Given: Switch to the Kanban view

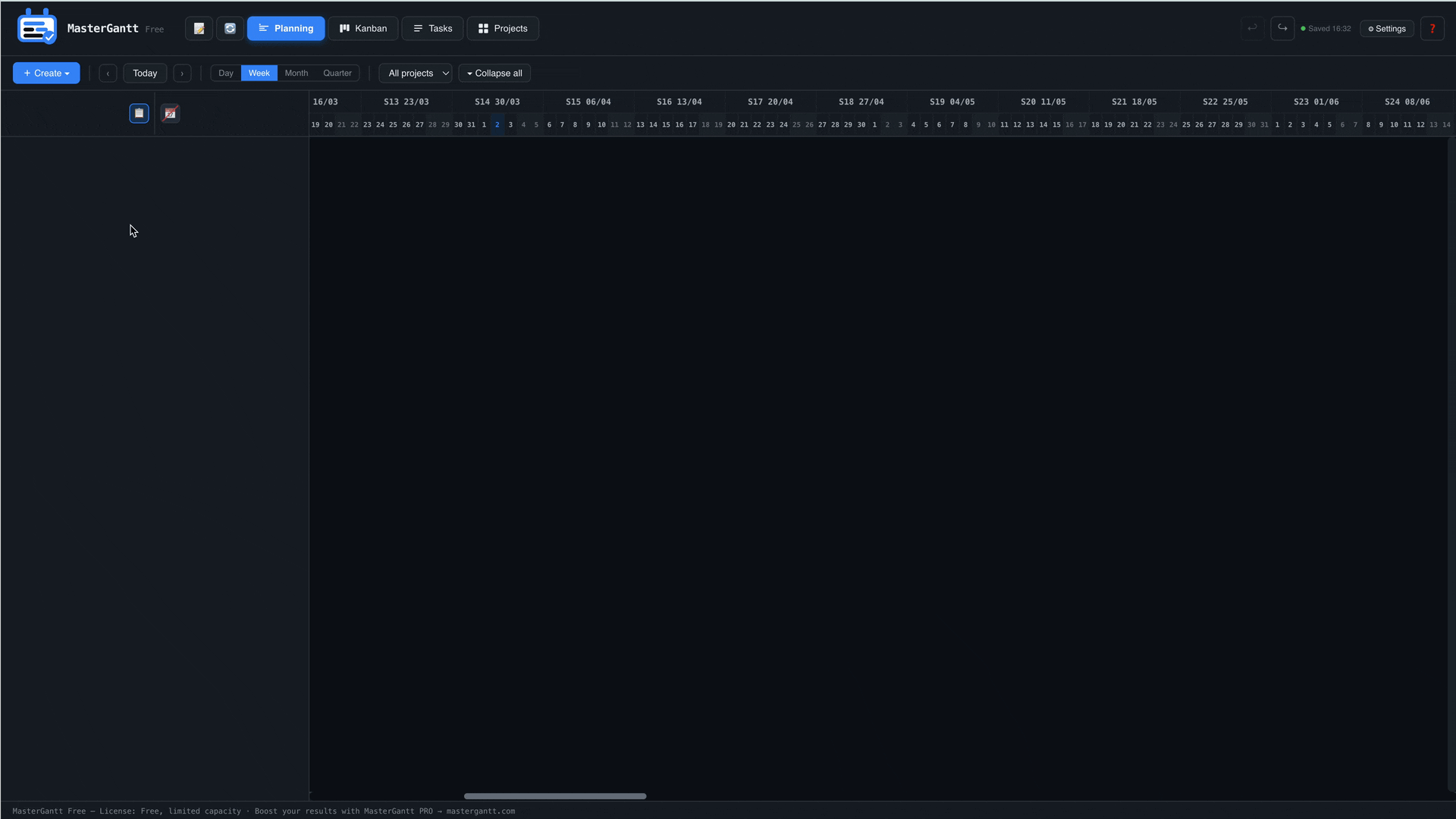Looking at the screenshot, I should click(363, 28).
